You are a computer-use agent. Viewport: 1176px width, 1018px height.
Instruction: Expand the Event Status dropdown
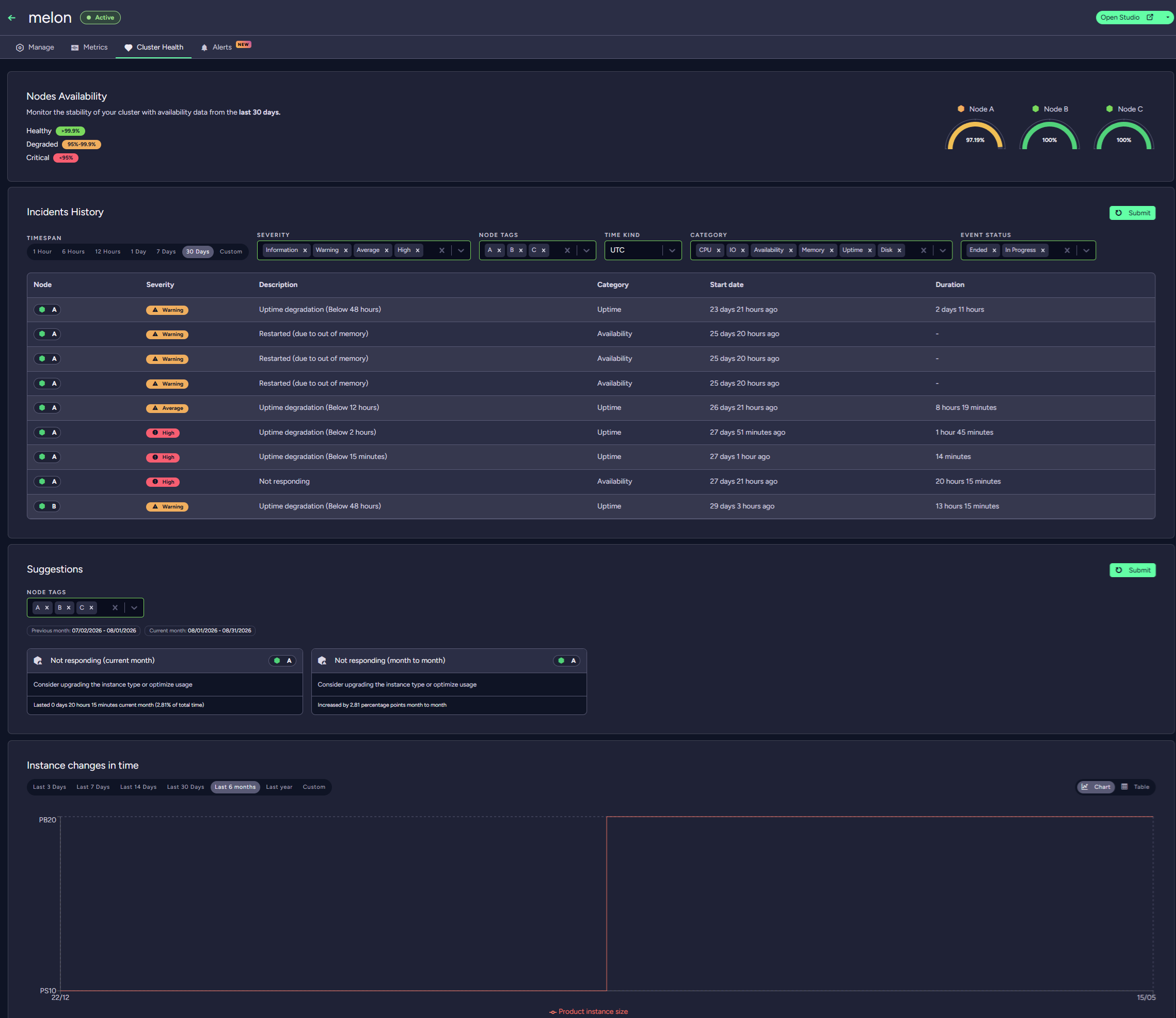tap(1086, 250)
